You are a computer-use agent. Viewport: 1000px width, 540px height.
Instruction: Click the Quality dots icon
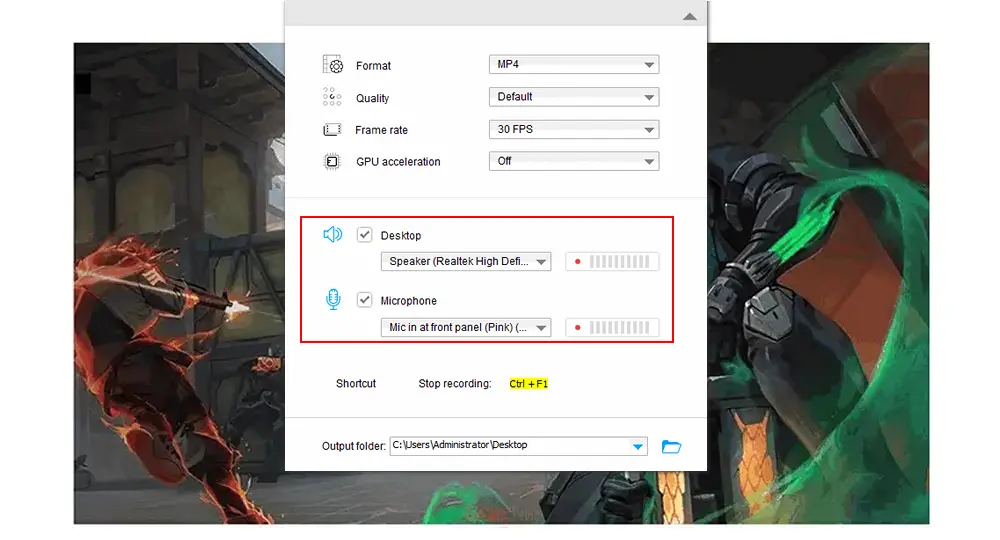click(x=333, y=97)
